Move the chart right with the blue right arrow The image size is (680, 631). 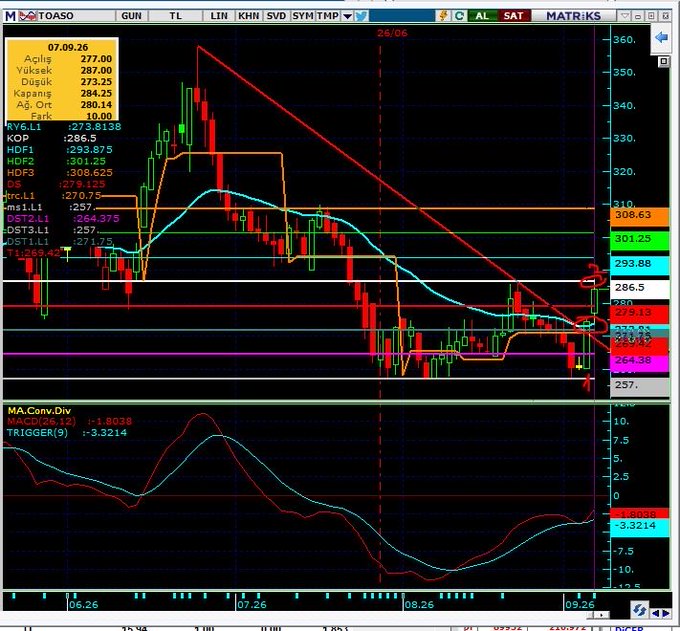point(665,613)
